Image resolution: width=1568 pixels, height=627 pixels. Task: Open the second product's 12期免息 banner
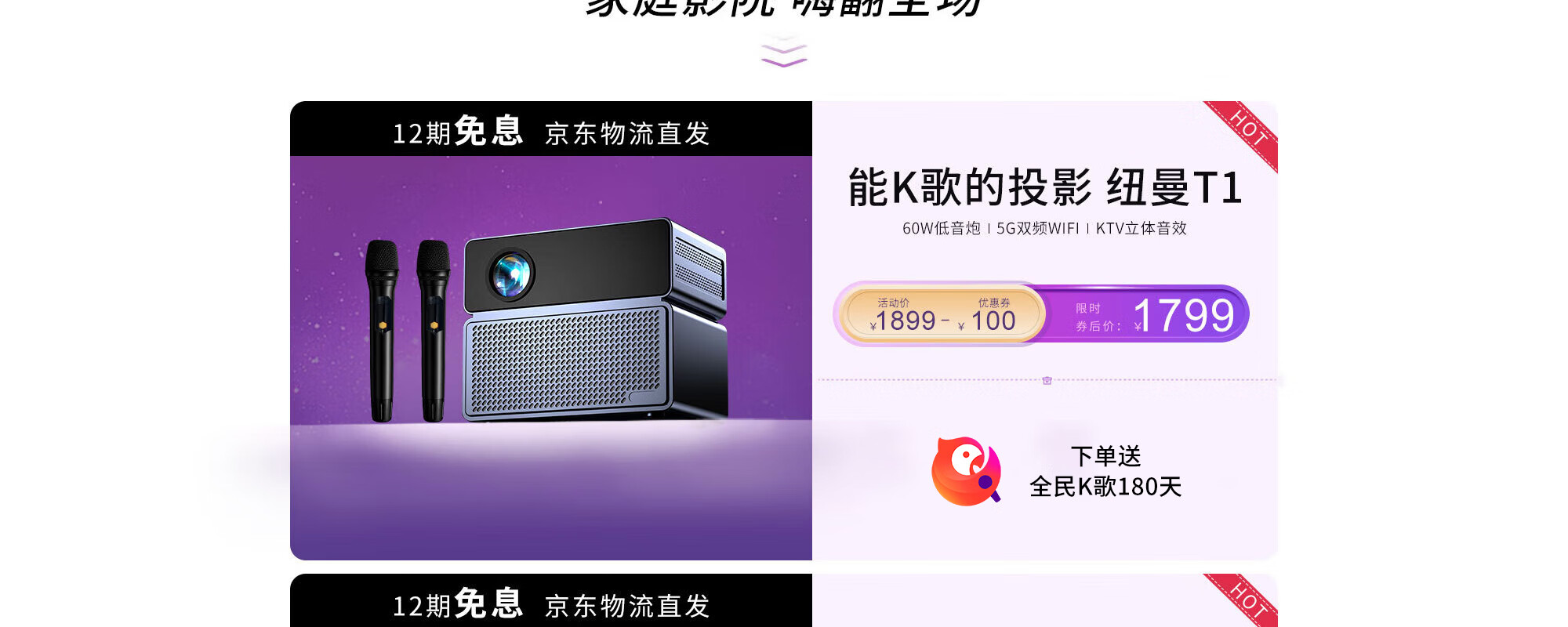551,601
